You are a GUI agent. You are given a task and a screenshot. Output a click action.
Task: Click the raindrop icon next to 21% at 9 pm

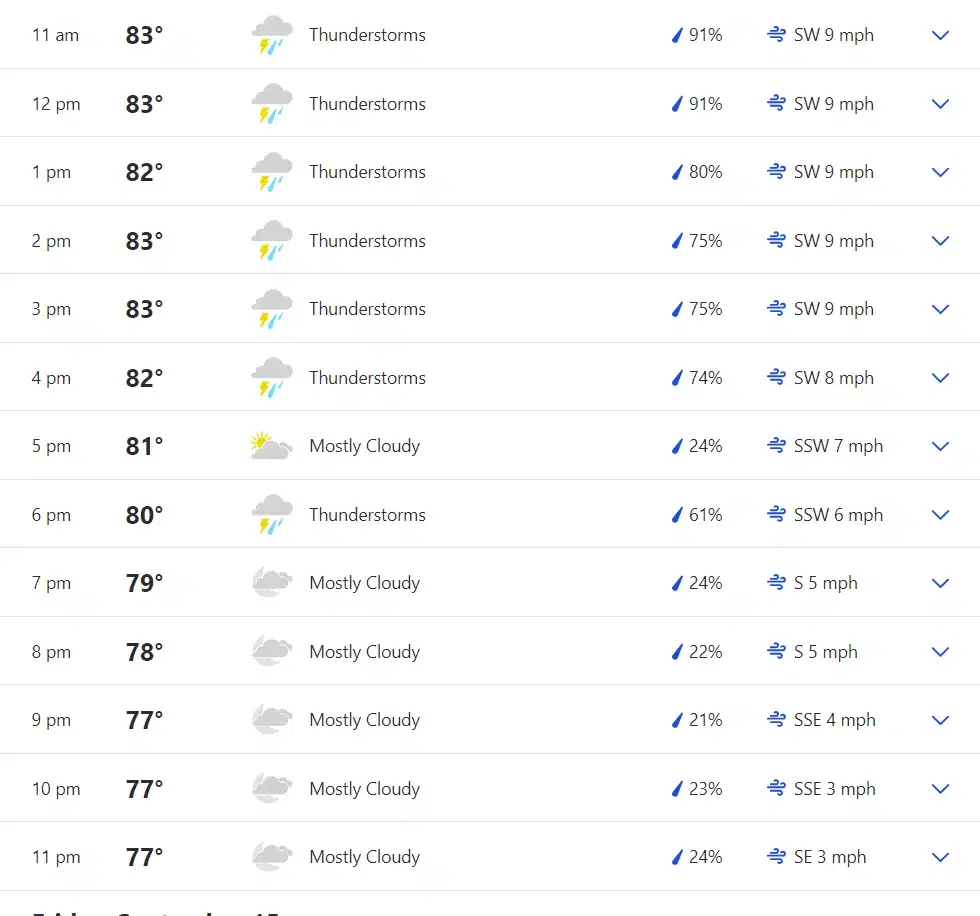677,720
